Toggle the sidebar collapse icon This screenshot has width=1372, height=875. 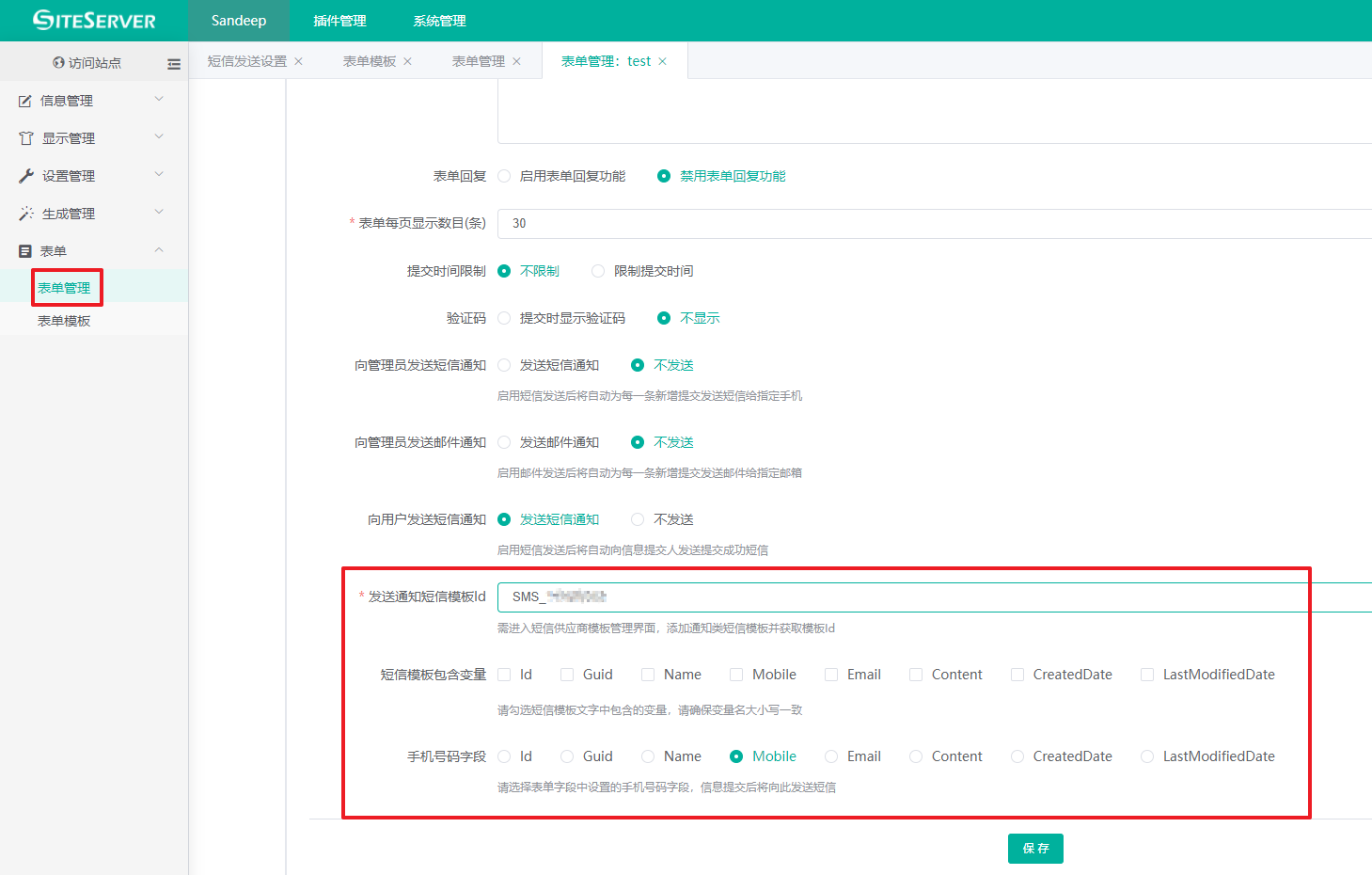[174, 64]
